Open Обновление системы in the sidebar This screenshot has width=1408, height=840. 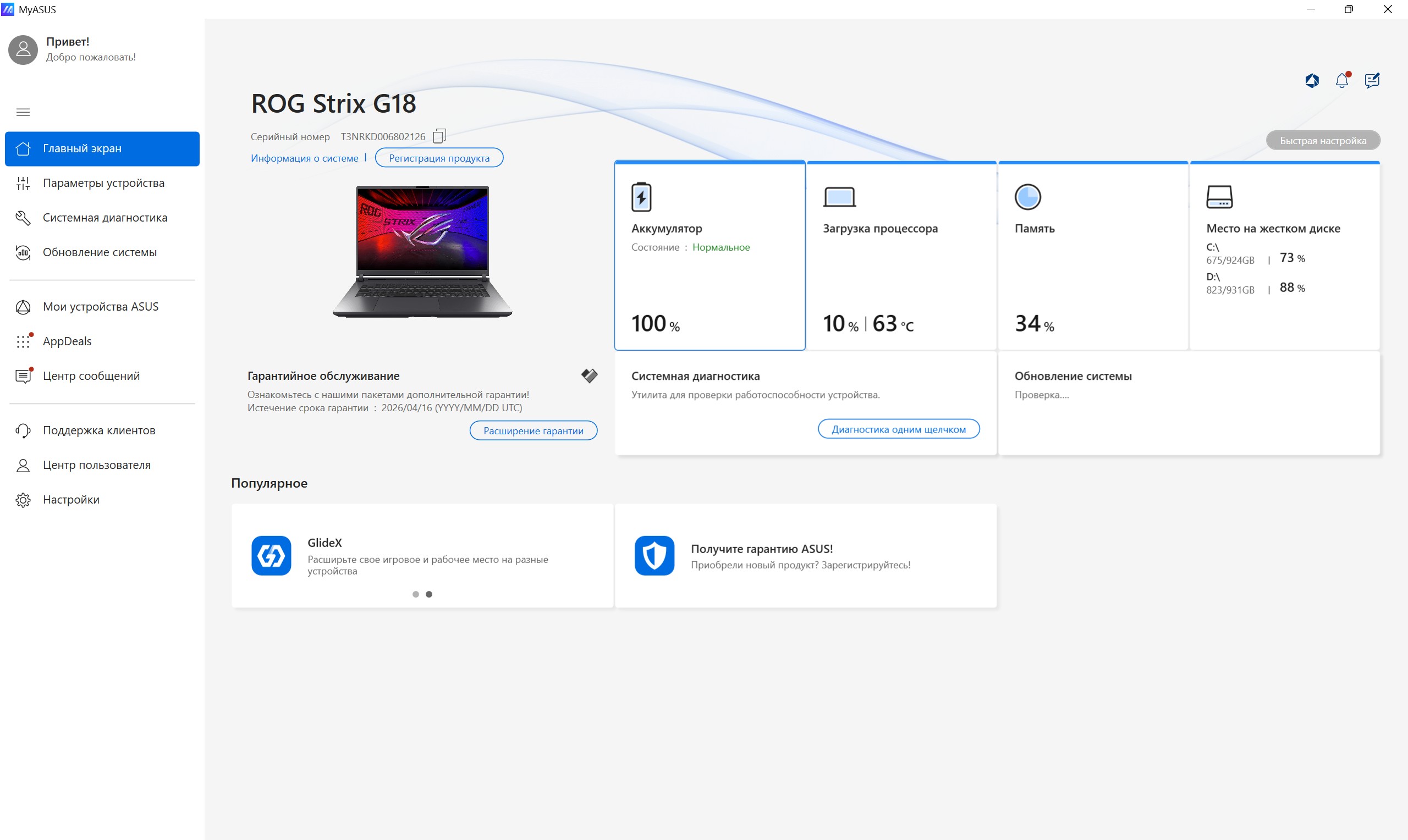[102, 252]
